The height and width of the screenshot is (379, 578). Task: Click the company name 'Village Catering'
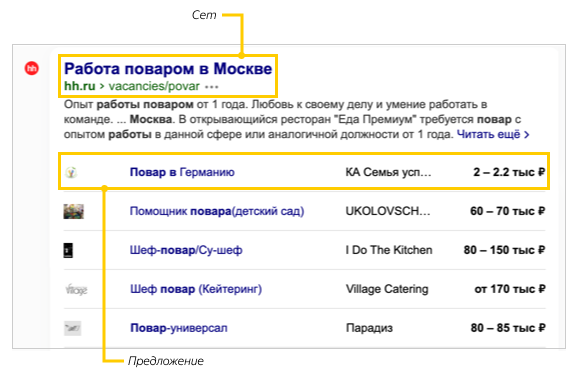tap(387, 289)
